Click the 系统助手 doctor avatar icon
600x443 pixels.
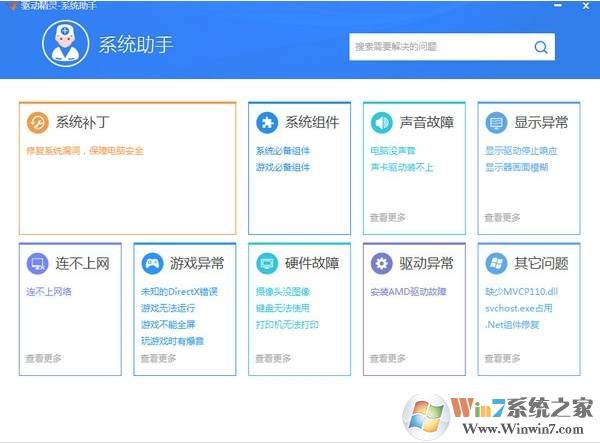66,45
